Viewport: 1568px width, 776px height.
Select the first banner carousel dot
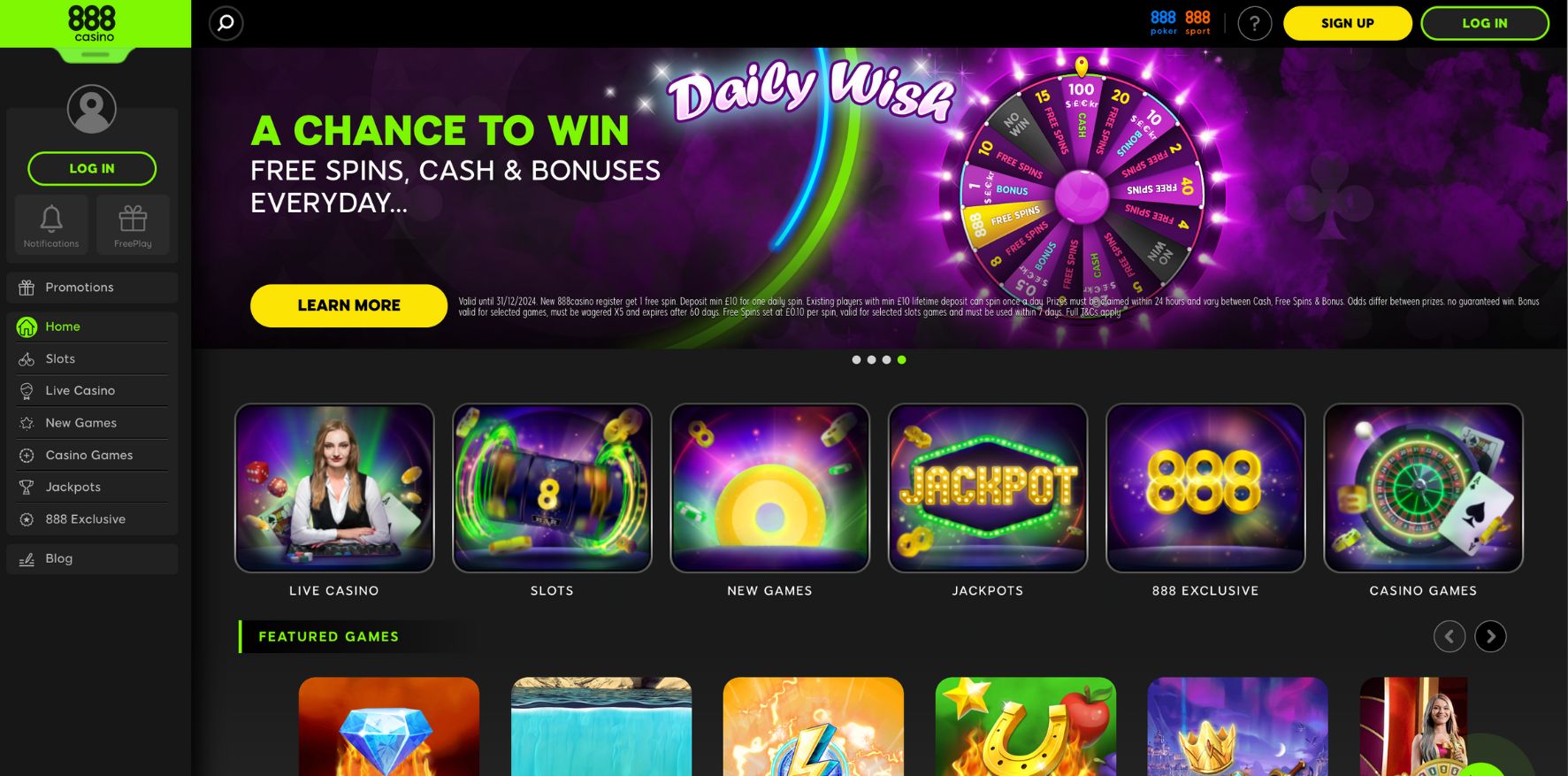click(856, 360)
